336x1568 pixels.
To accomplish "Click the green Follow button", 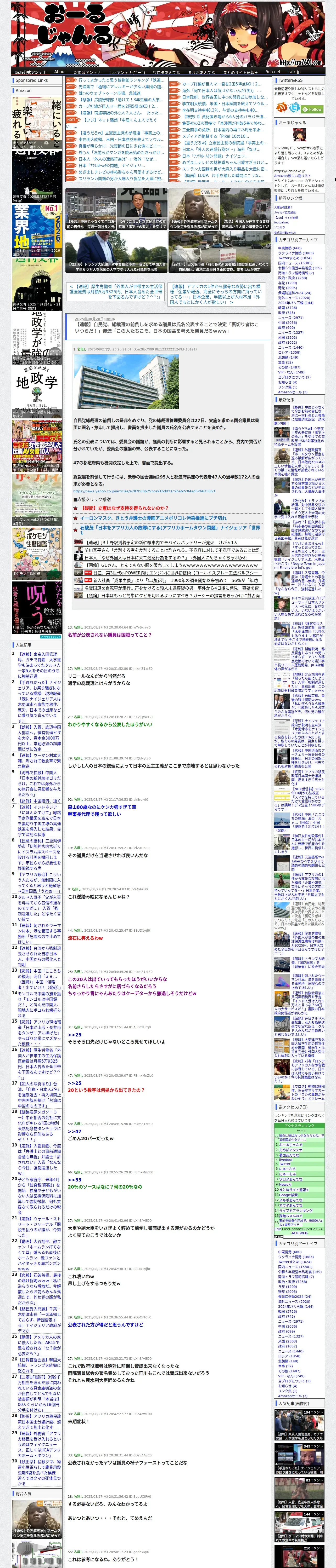I will pyautogui.click(x=312, y=109).
